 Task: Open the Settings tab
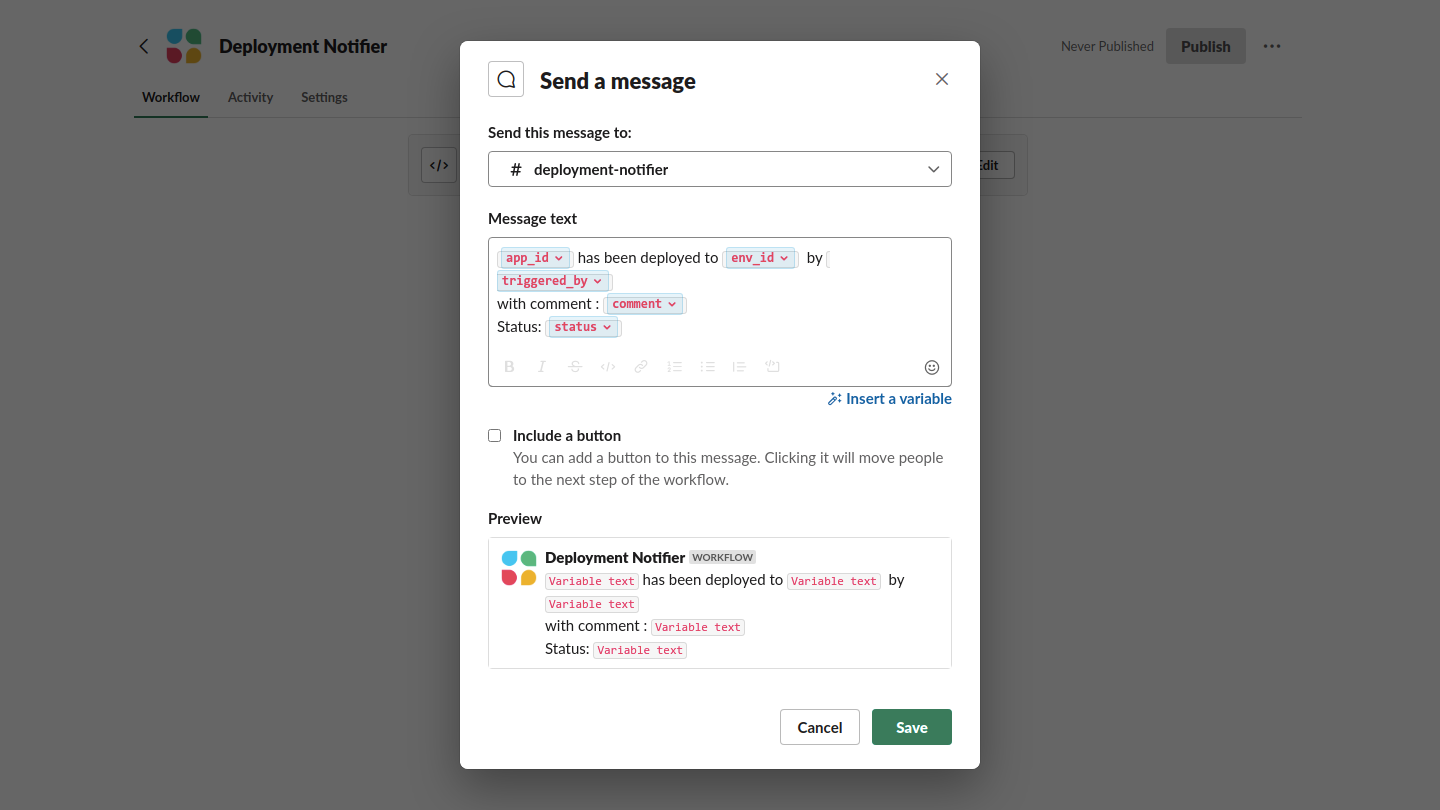[x=324, y=97]
